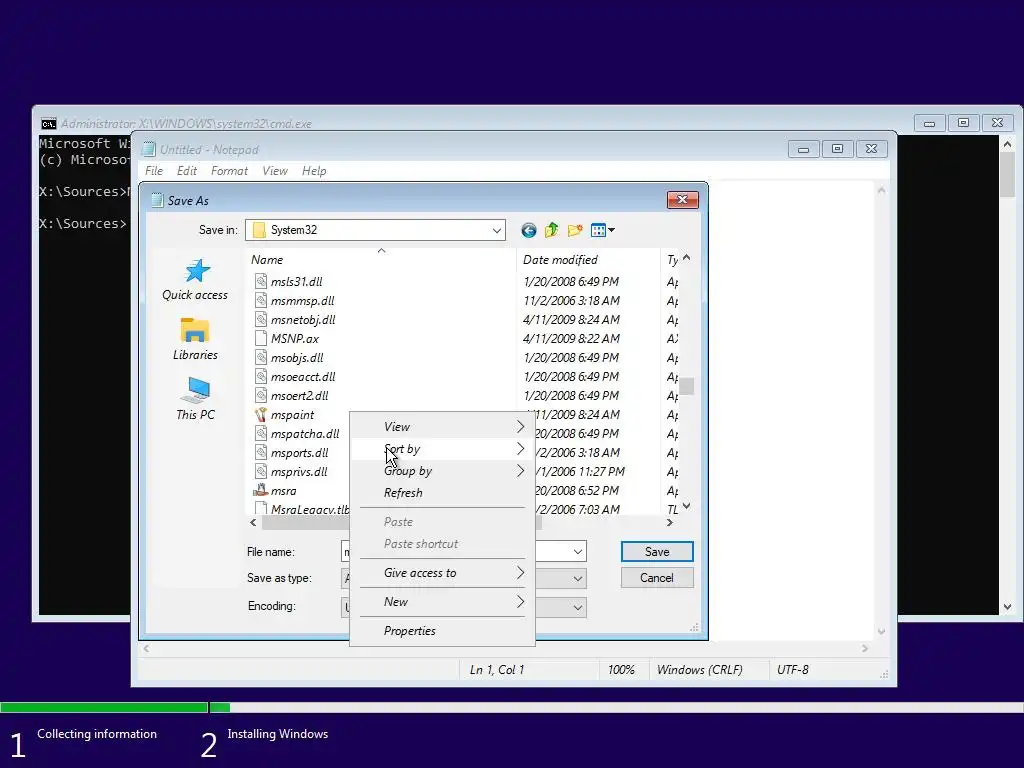Image resolution: width=1024 pixels, height=768 pixels.
Task: Click the Notepad icon in Save As title bar
Action: (157, 200)
